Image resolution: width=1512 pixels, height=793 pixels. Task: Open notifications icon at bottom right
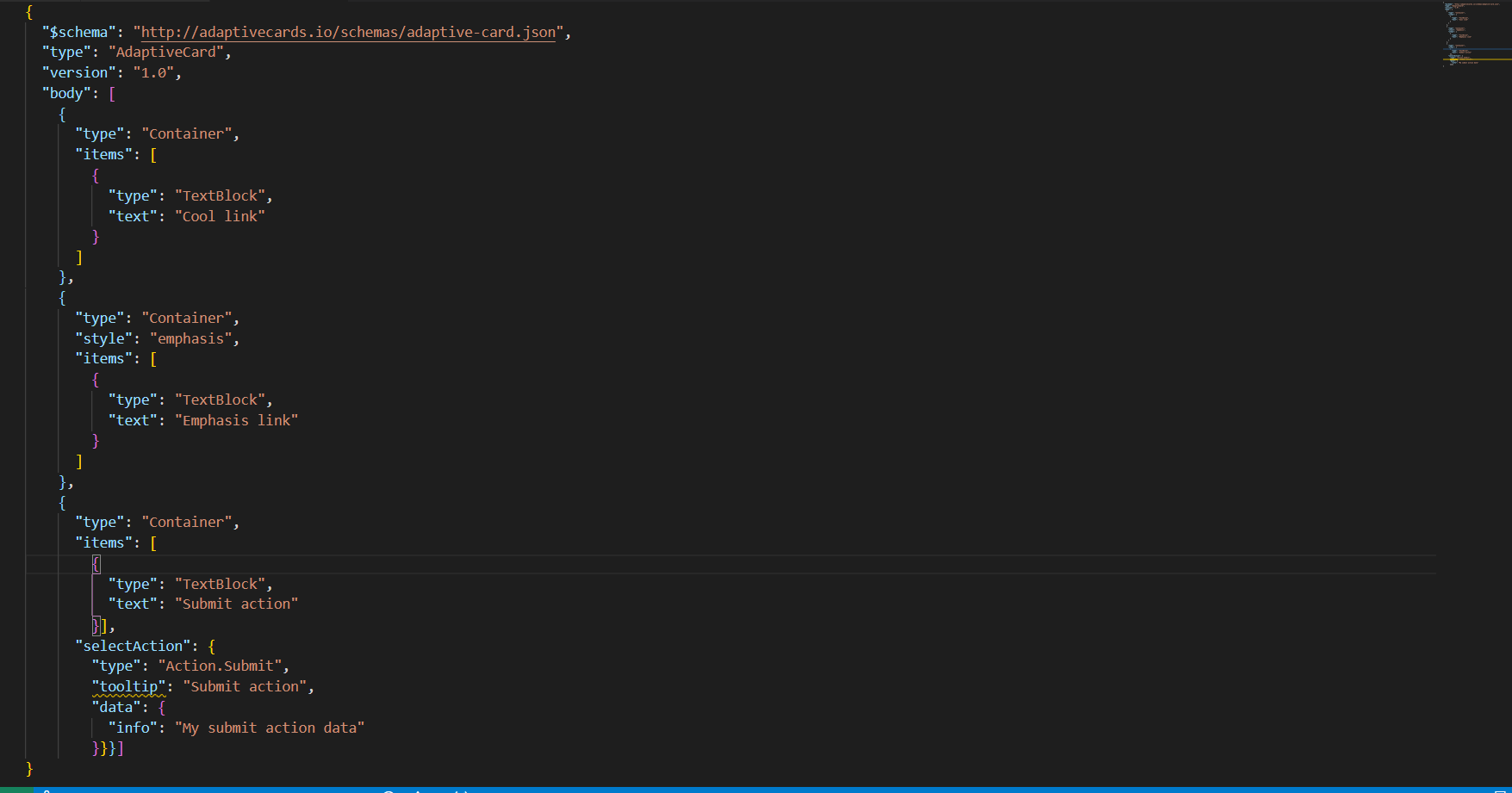tap(1499, 790)
